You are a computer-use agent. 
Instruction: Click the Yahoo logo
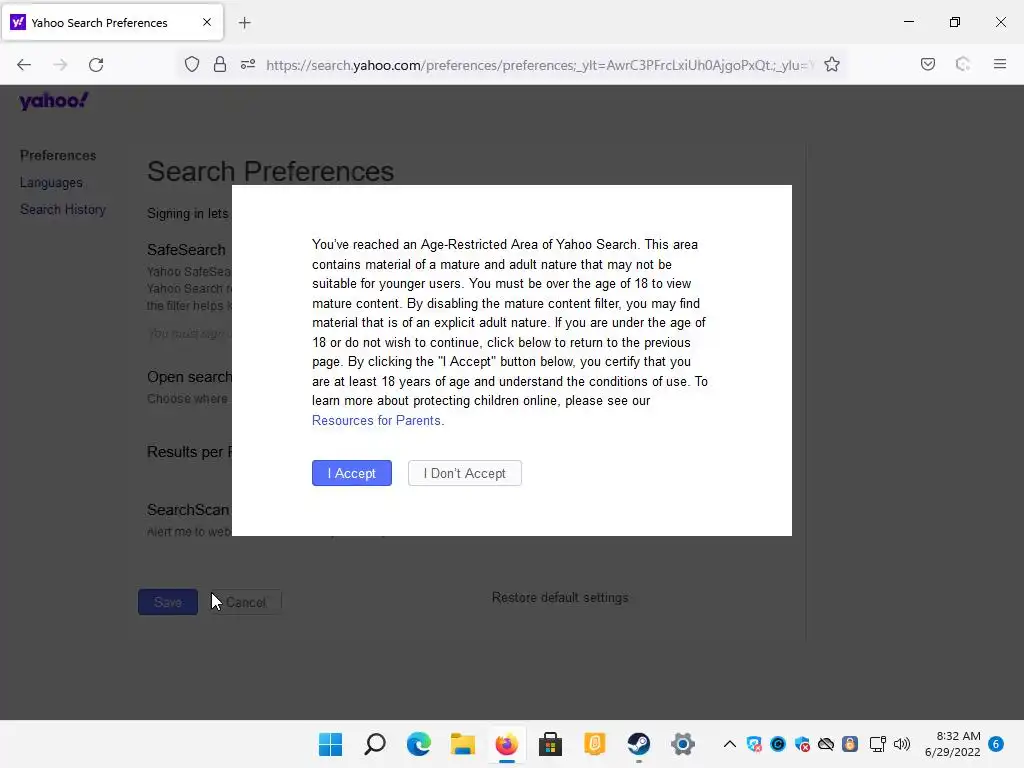pos(54,101)
